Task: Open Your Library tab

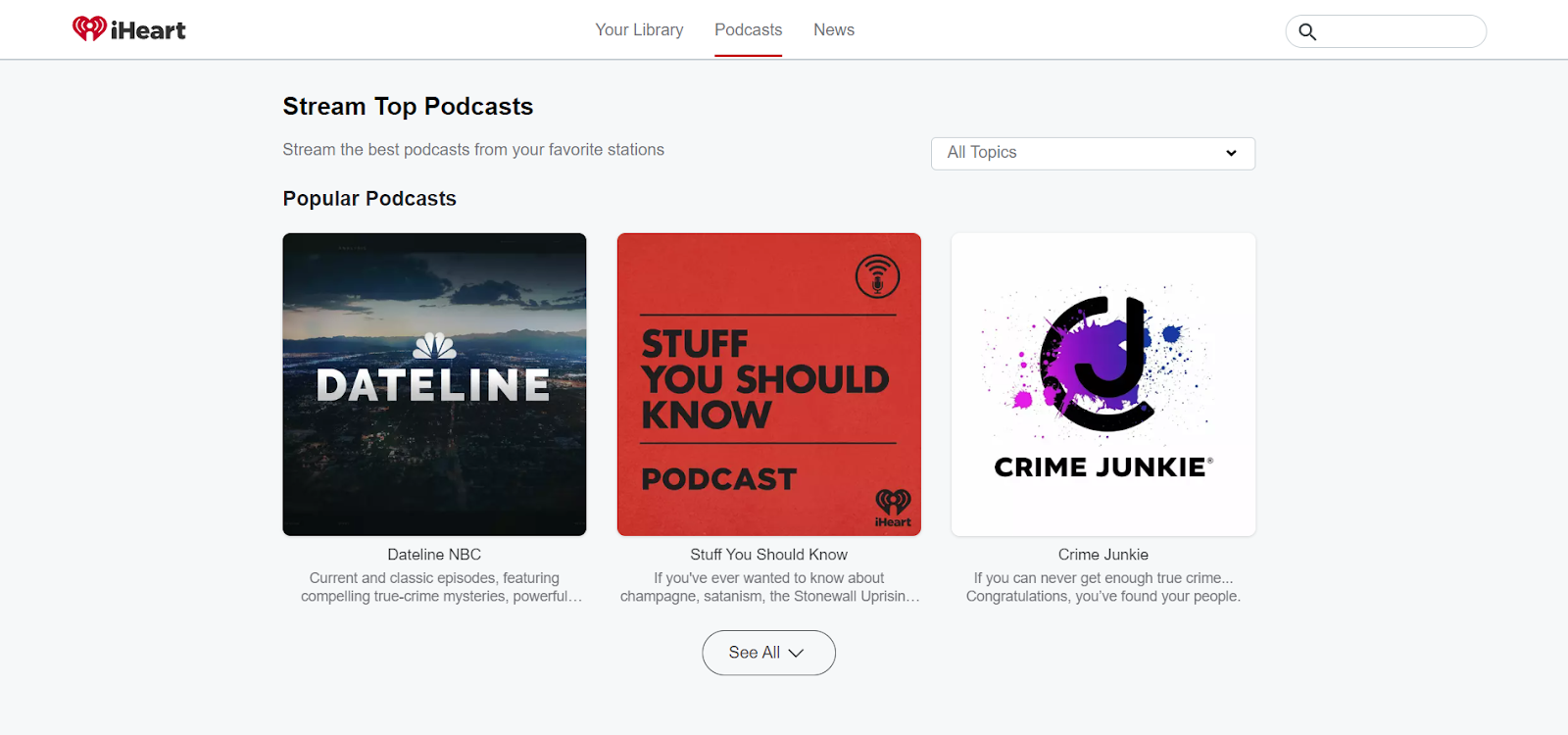Action: click(x=639, y=29)
